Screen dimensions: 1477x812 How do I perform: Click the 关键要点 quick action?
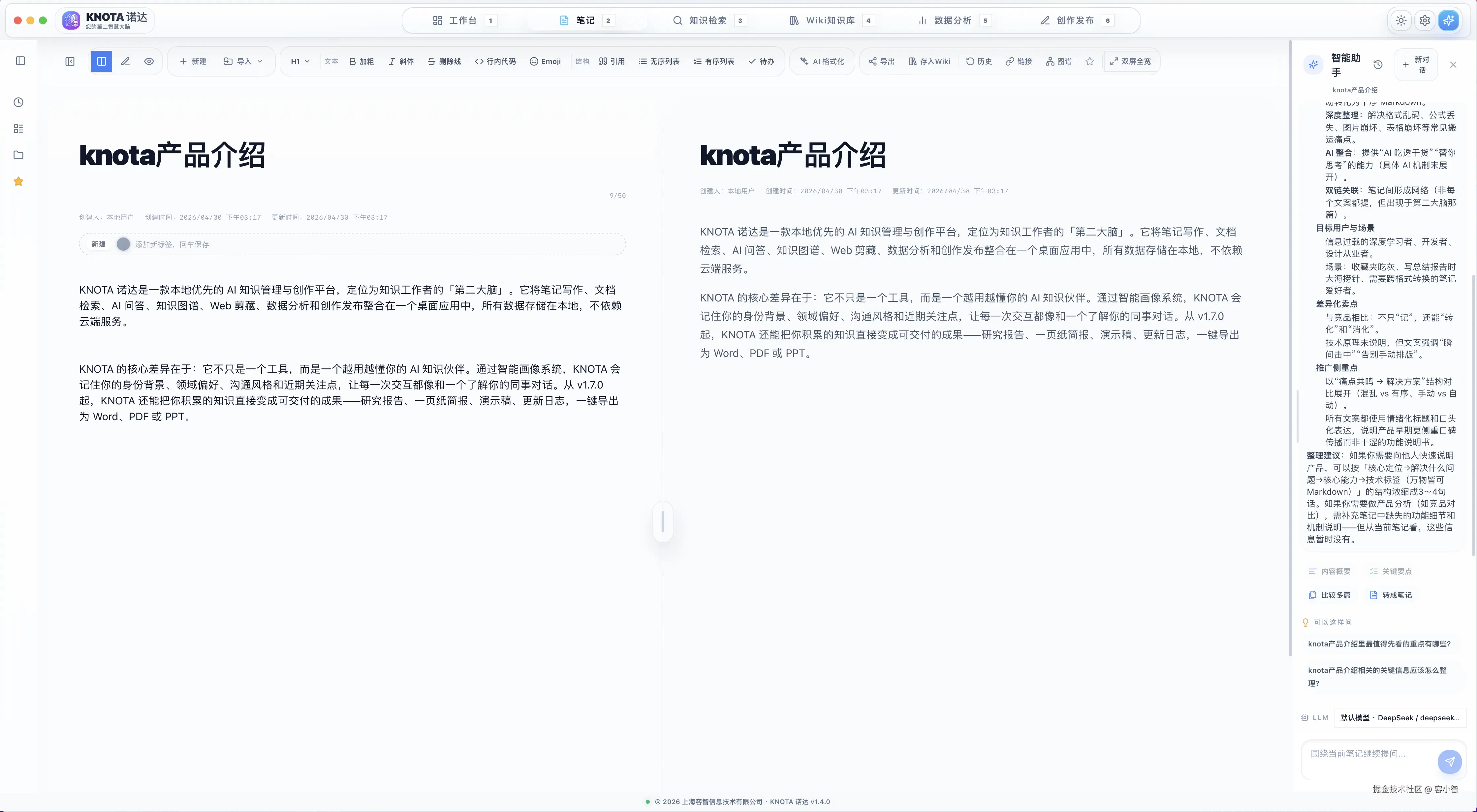pyautogui.click(x=1391, y=571)
